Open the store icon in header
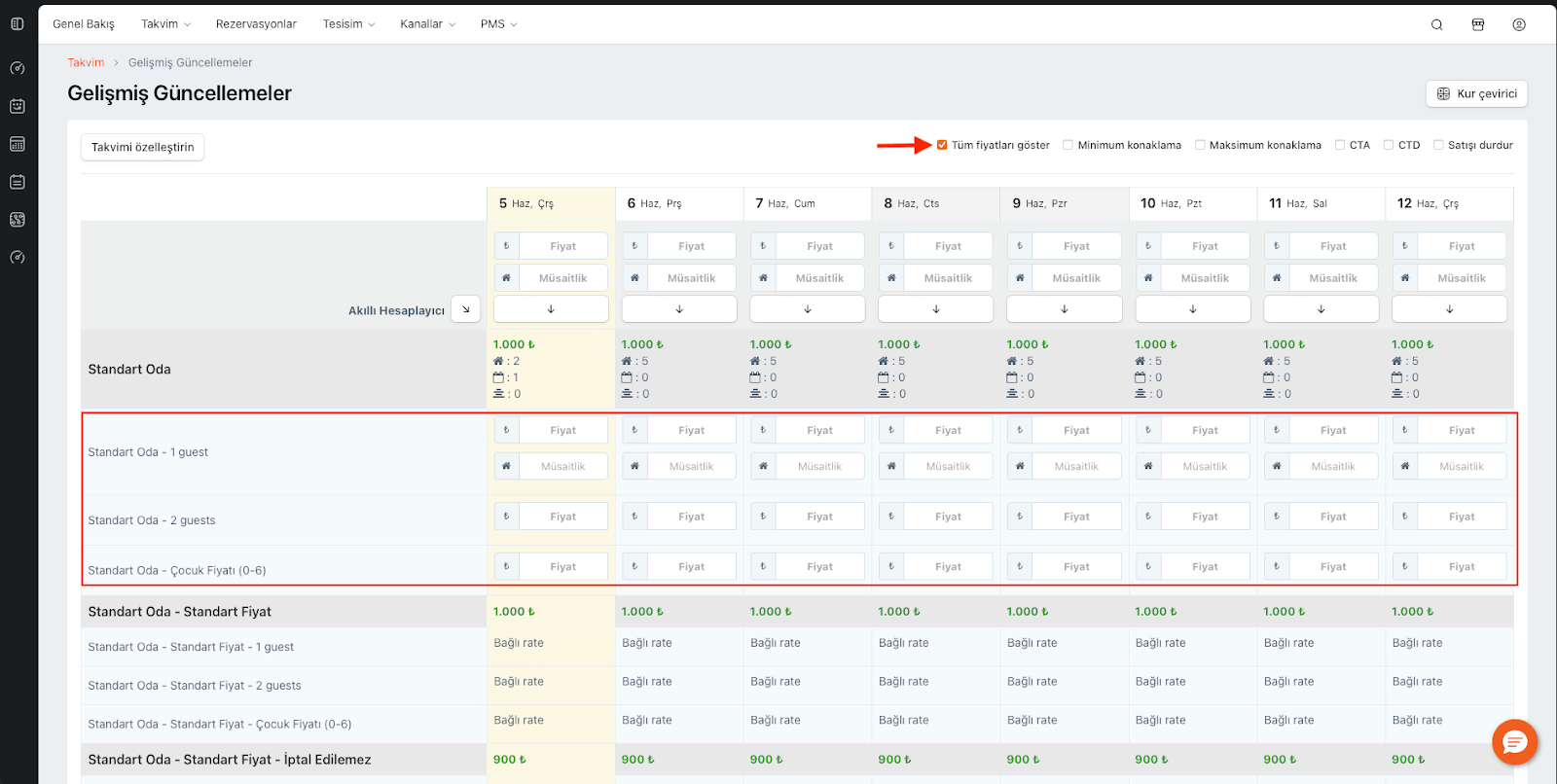1557x784 pixels. pos(1477,24)
